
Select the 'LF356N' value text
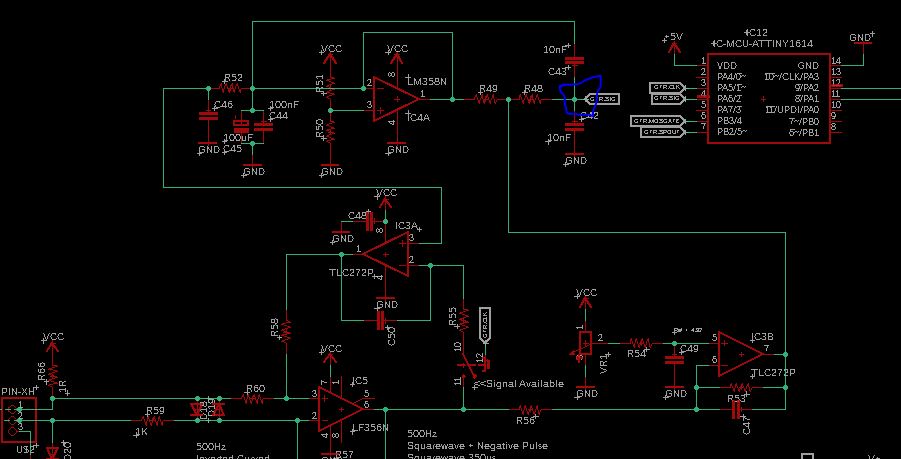click(372, 427)
